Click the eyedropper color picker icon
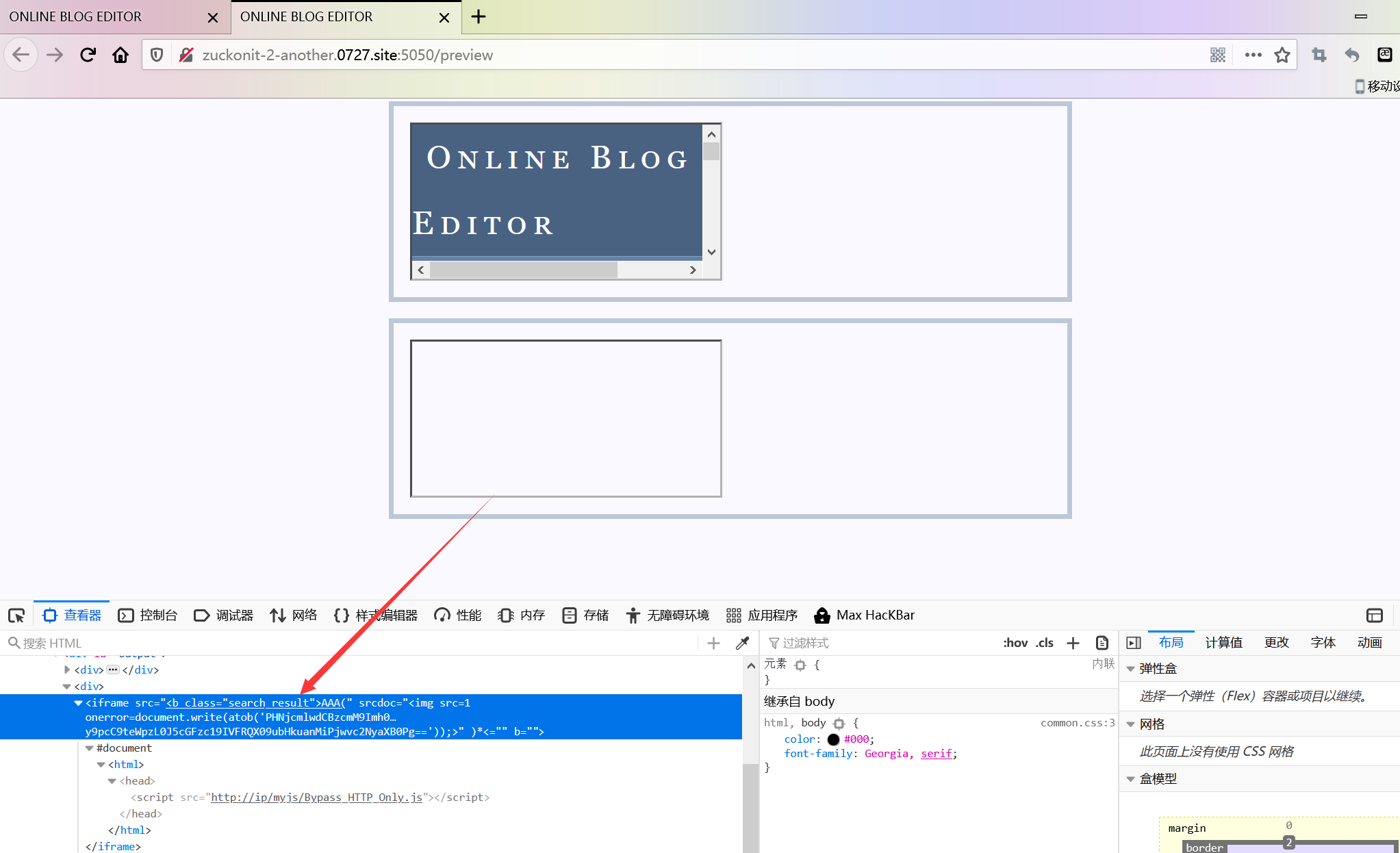The width and height of the screenshot is (1400, 853). point(742,643)
